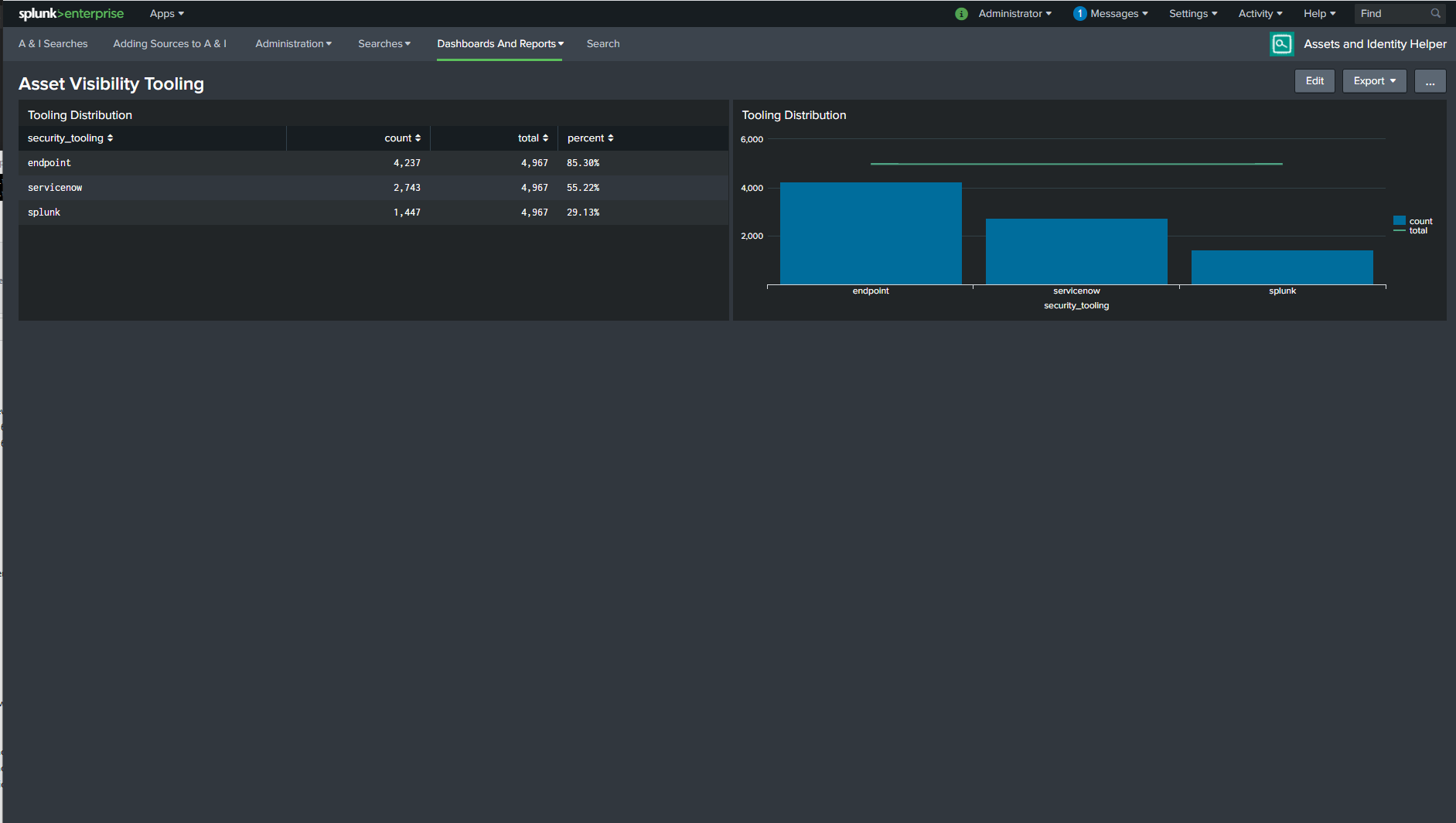The image size is (1456, 823).
Task: Open the Search nav tab
Action: [603, 44]
